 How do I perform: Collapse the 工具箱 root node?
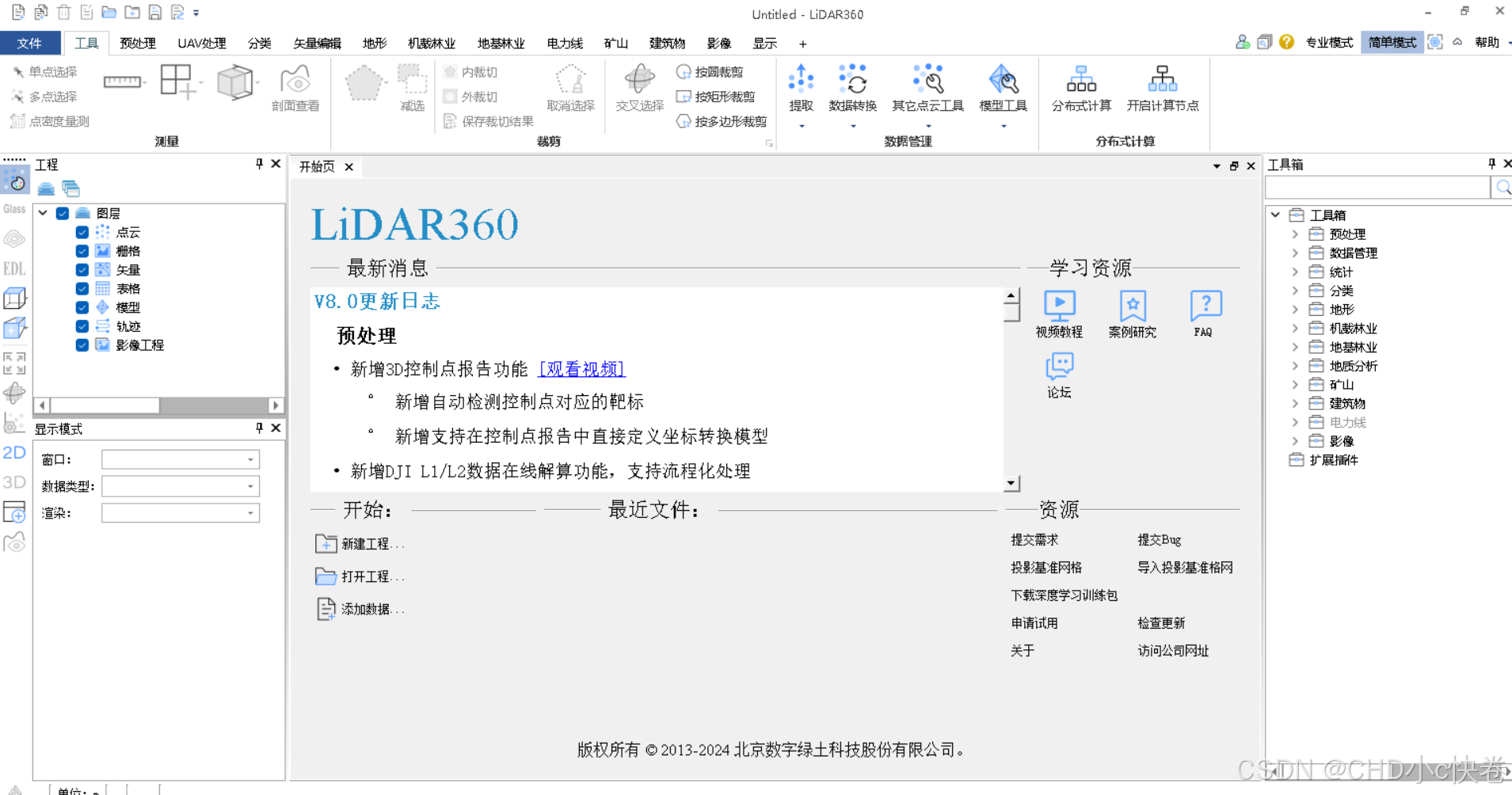tap(1275, 215)
